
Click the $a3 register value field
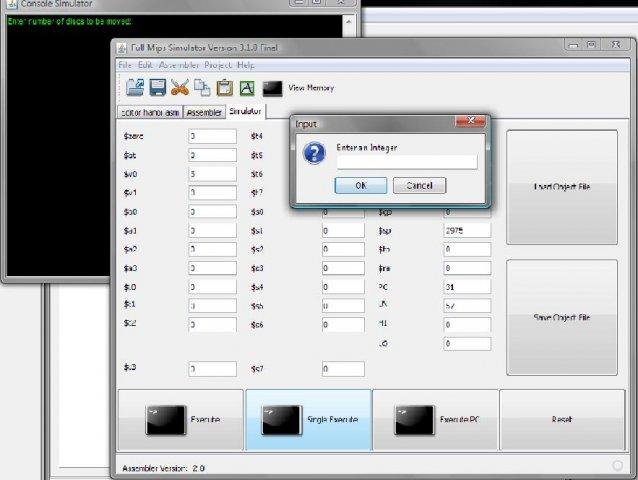[212, 268]
